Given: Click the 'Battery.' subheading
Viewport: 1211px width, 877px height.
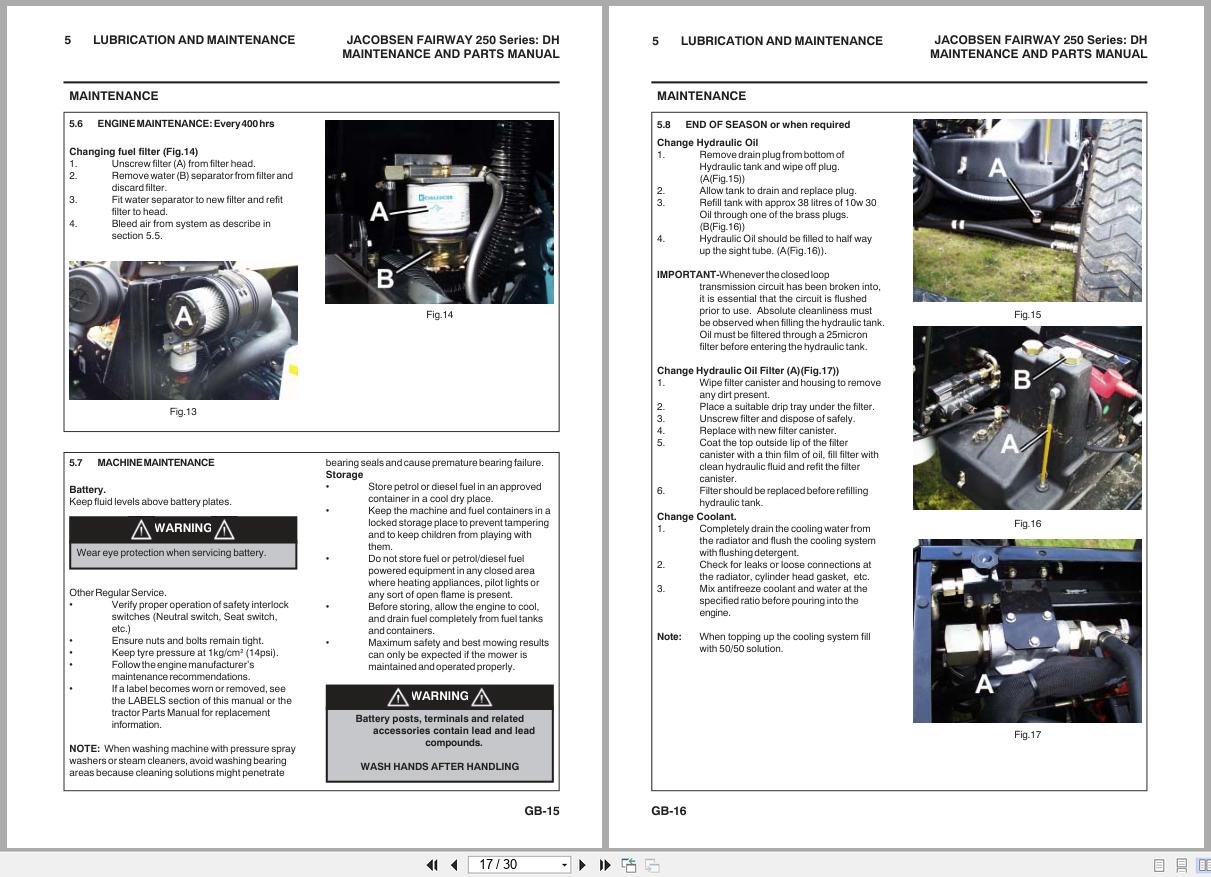Looking at the screenshot, I should click(87, 490).
